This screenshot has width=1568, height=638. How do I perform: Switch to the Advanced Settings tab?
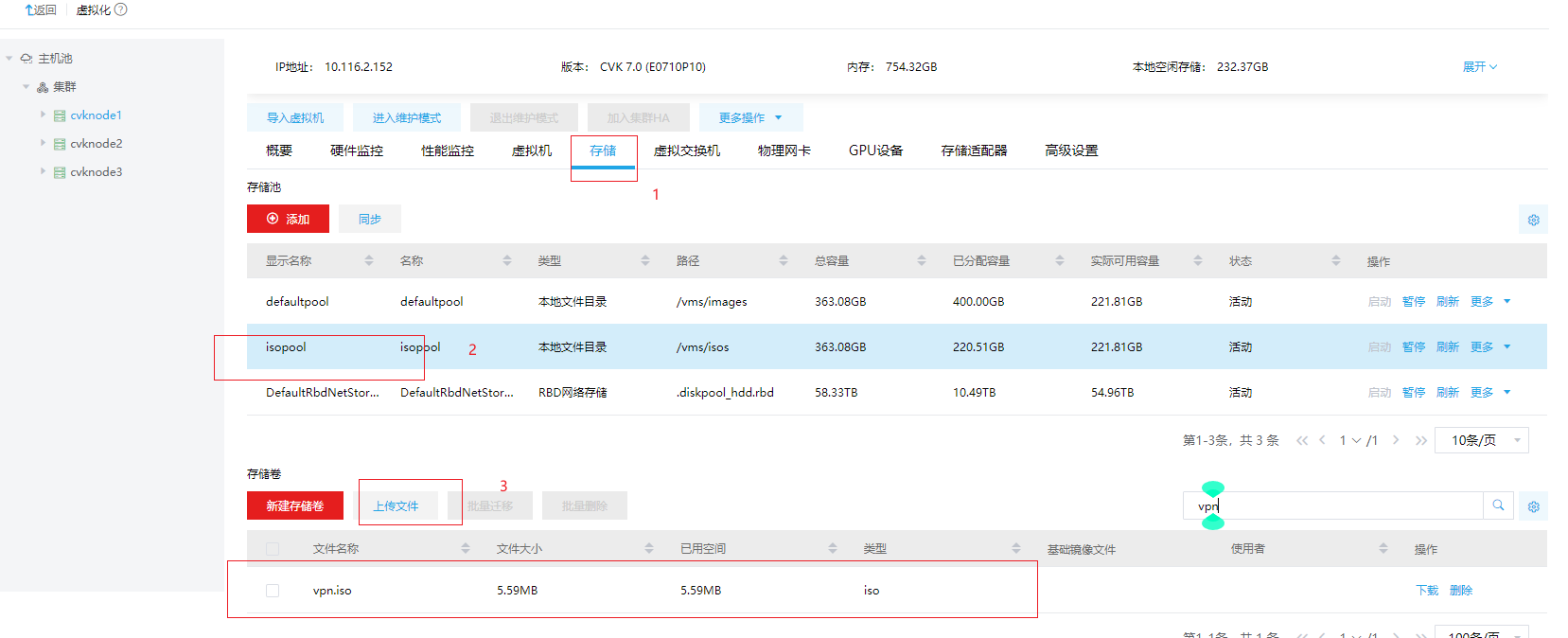[1071, 151]
